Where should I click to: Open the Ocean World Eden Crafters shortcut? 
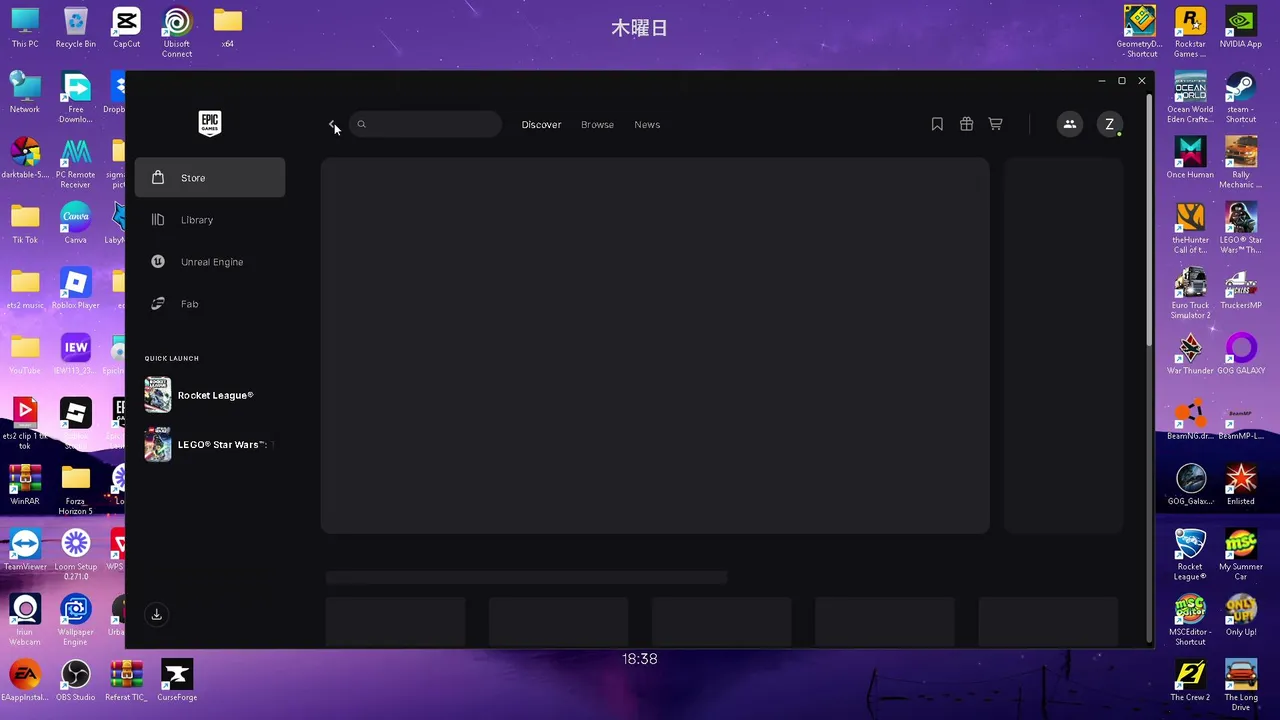(1190, 97)
